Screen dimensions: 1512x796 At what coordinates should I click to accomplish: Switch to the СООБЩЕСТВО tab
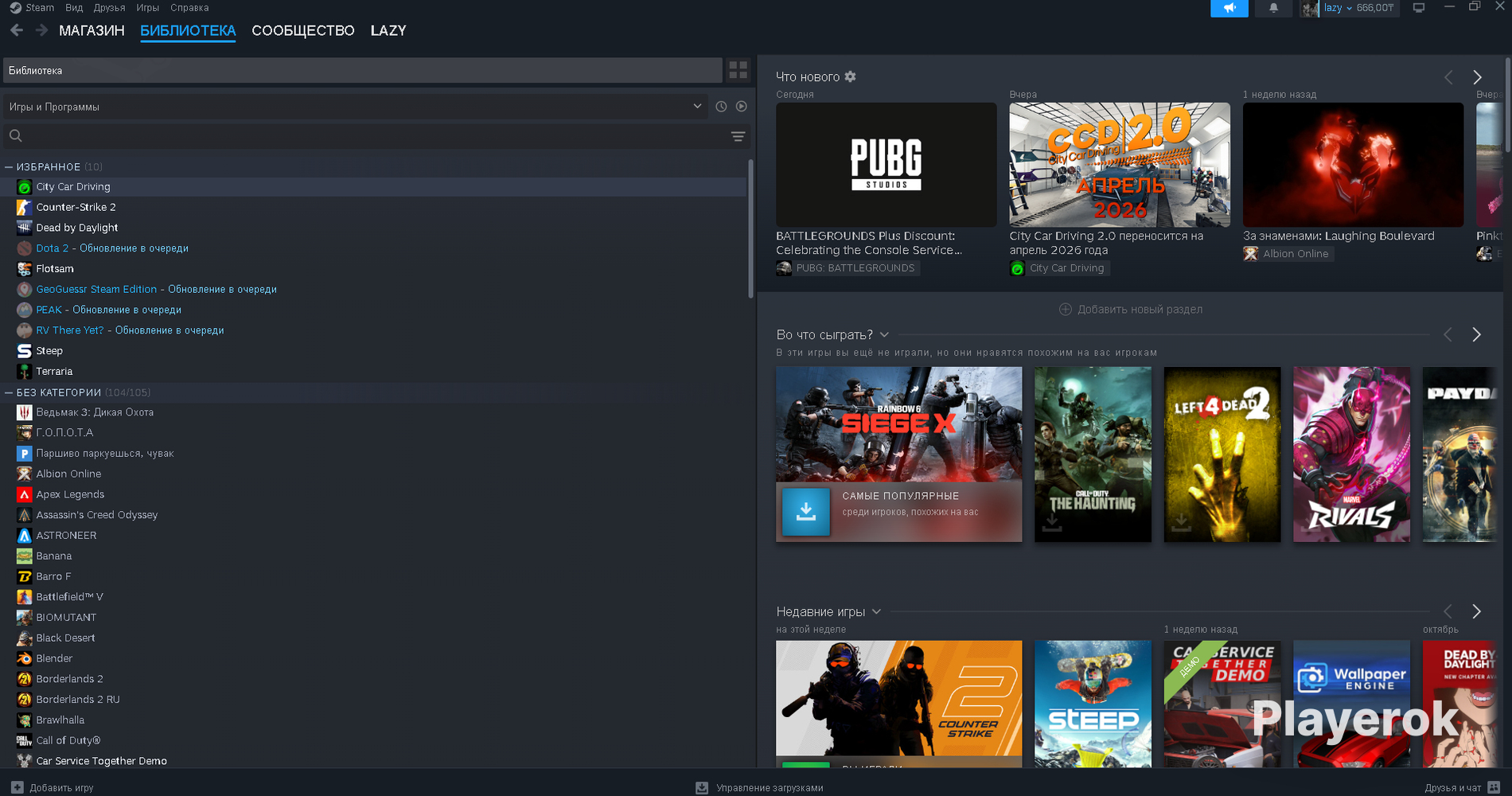pyautogui.click(x=303, y=31)
